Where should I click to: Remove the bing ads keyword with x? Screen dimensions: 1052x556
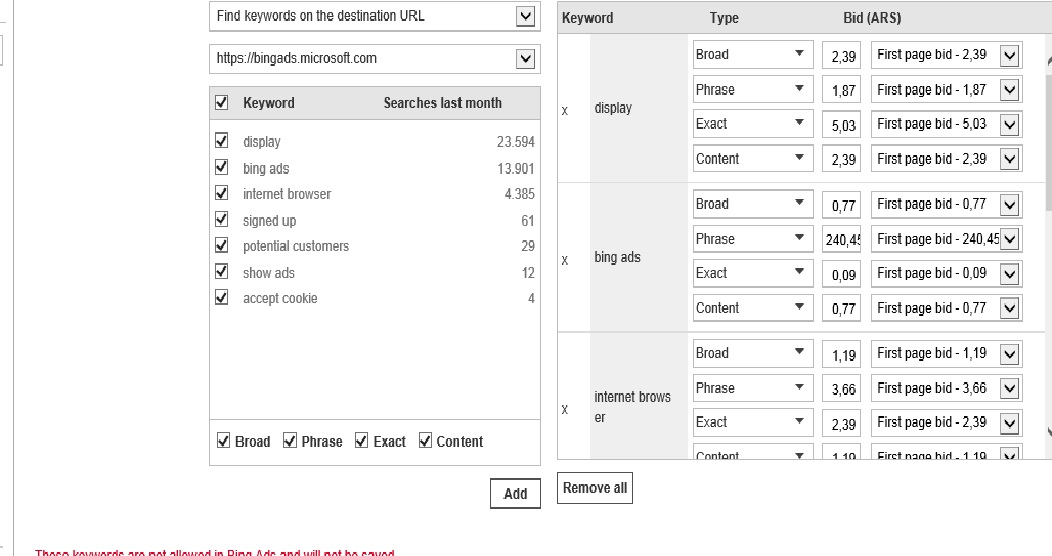point(565,261)
